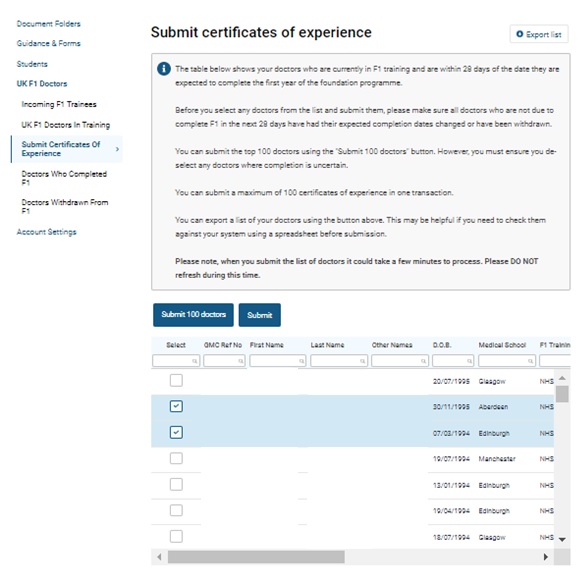Image resolution: width=588 pixels, height=585 pixels.
Task: Click the Manchester medical school cell
Action: [497, 459]
